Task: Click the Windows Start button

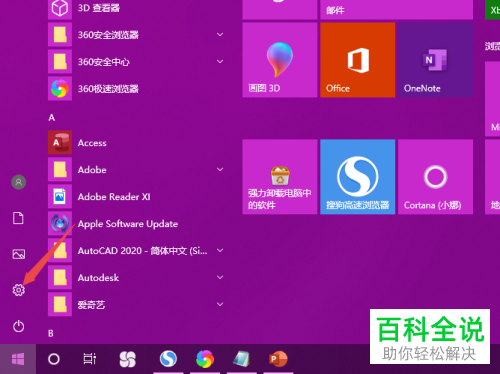Action: click(18, 359)
